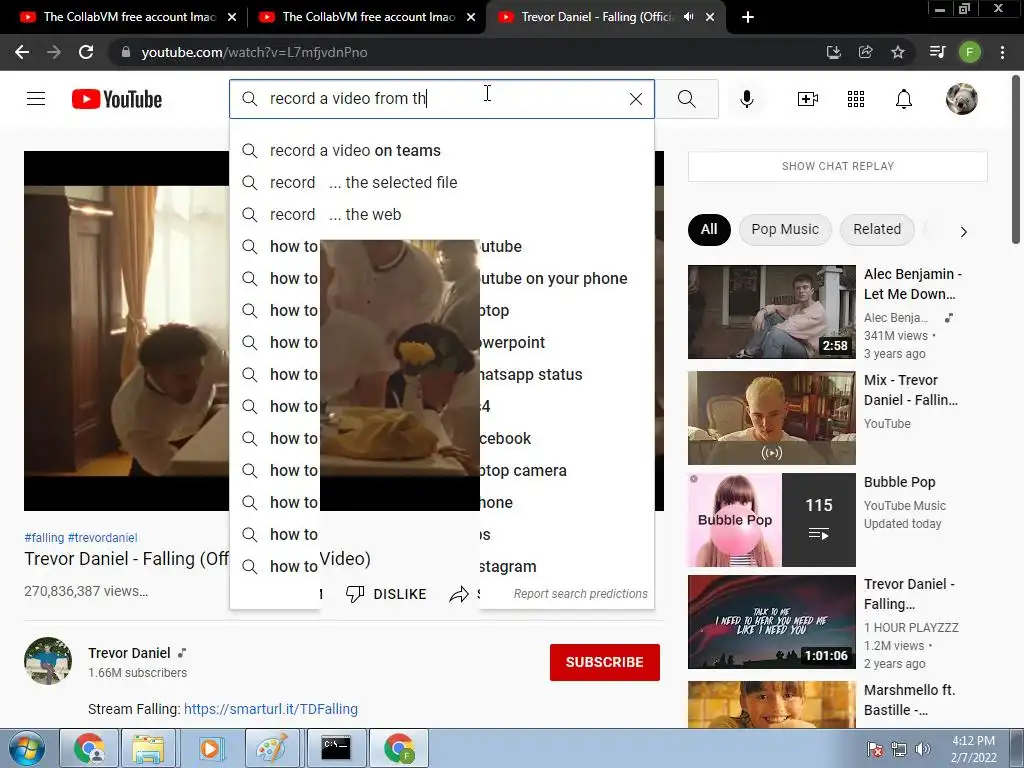Image resolution: width=1024 pixels, height=768 pixels.
Task: Click Alec Benjamin - Let Me Down title
Action: (912, 284)
